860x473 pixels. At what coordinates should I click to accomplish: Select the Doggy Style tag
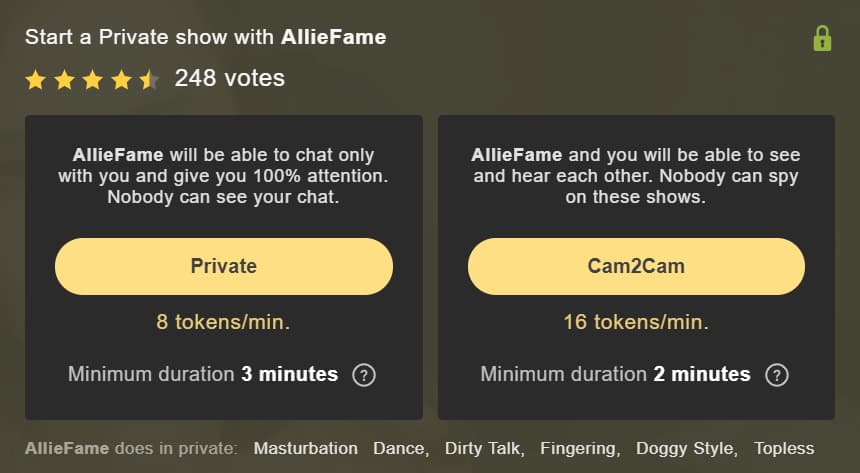click(x=687, y=448)
